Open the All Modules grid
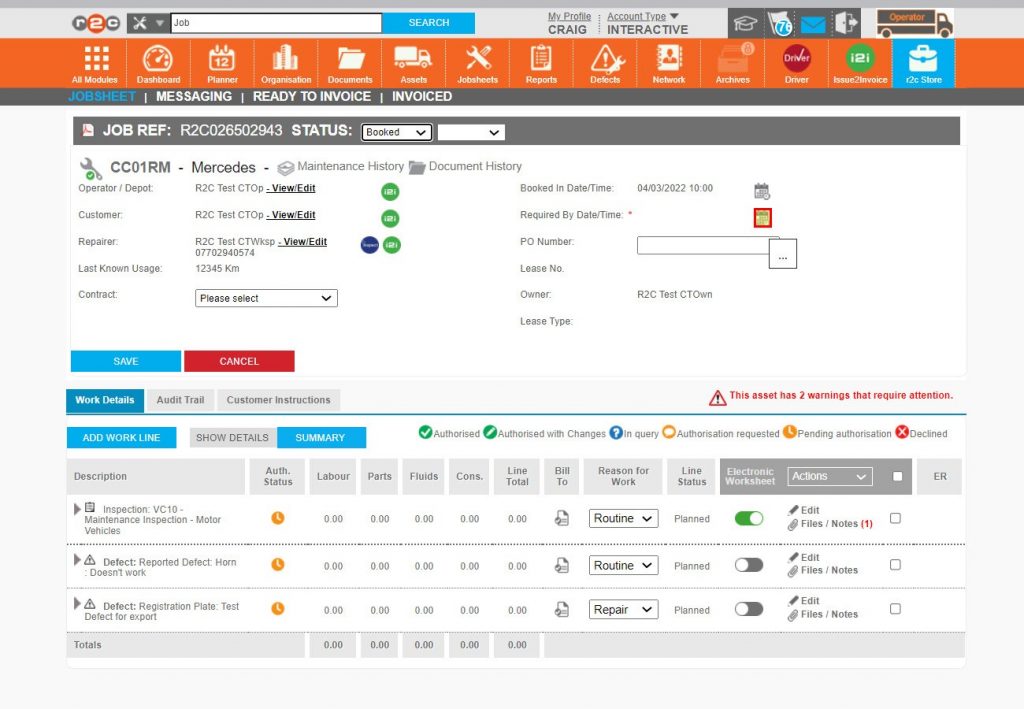Viewport: 1024px width, 709px height. click(x=95, y=63)
